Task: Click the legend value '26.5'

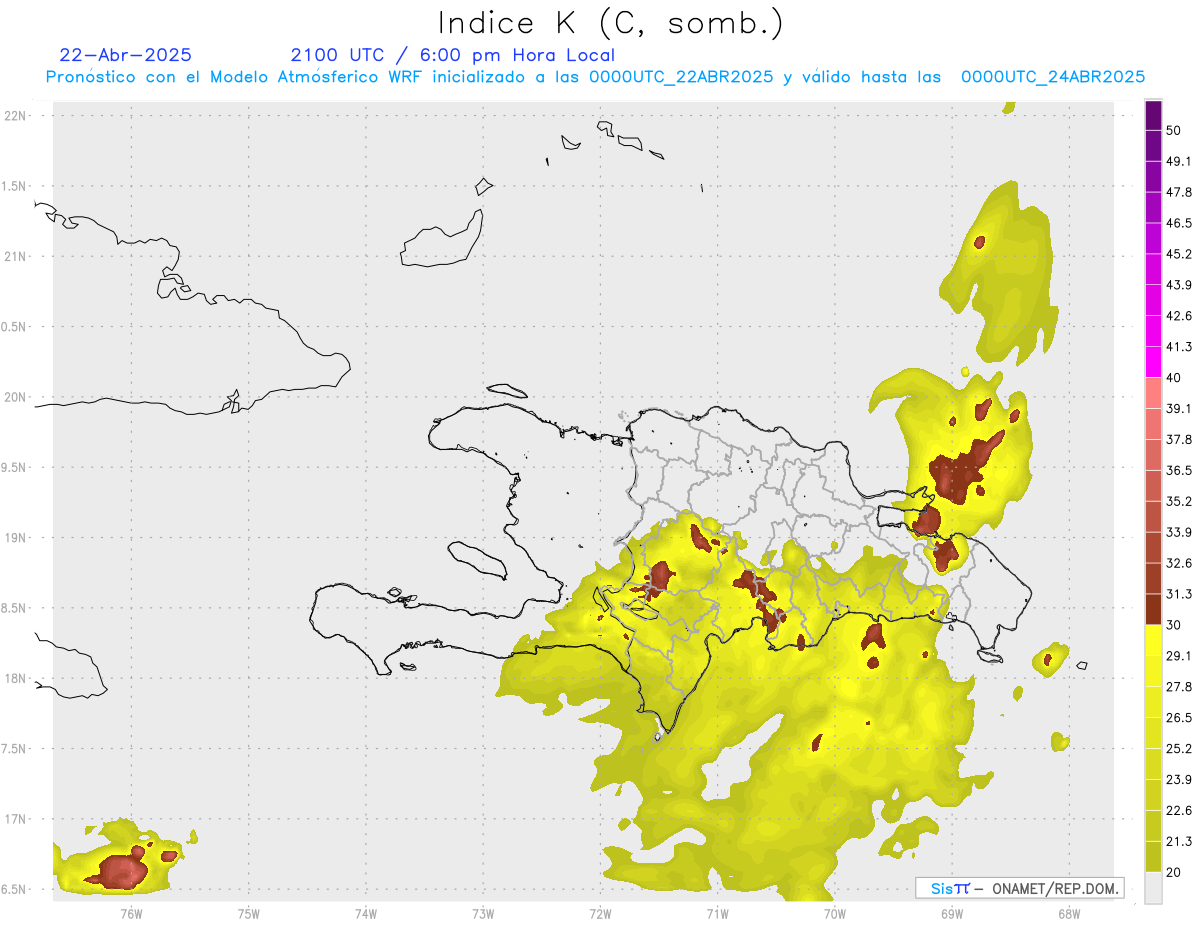Action: pos(1179,718)
